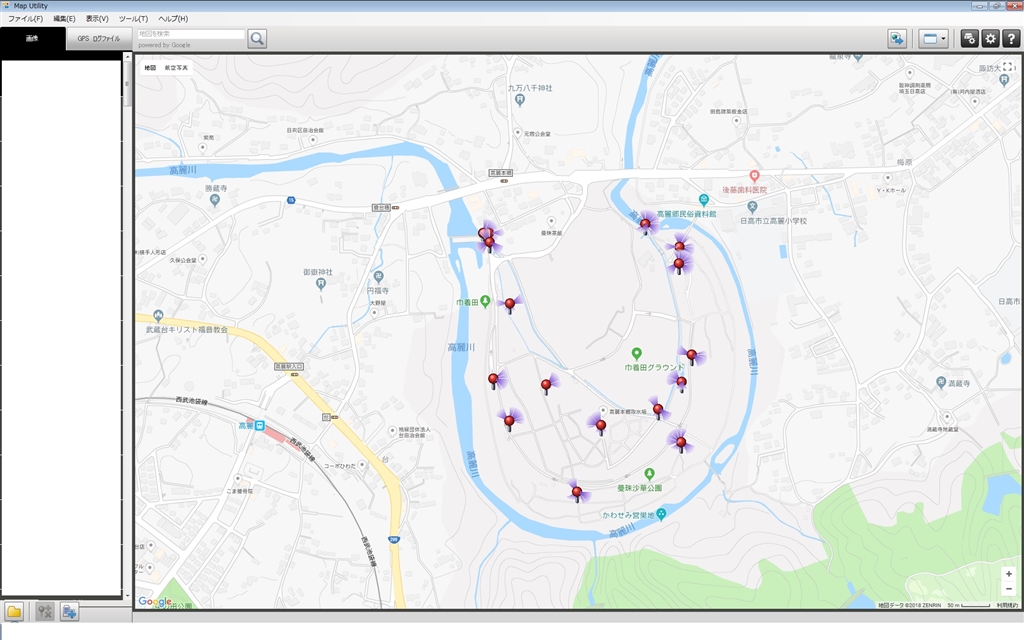Viewport: 1024px width, 640px height.
Task: Open the ヘルプ(H) menu
Action: tap(173, 19)
